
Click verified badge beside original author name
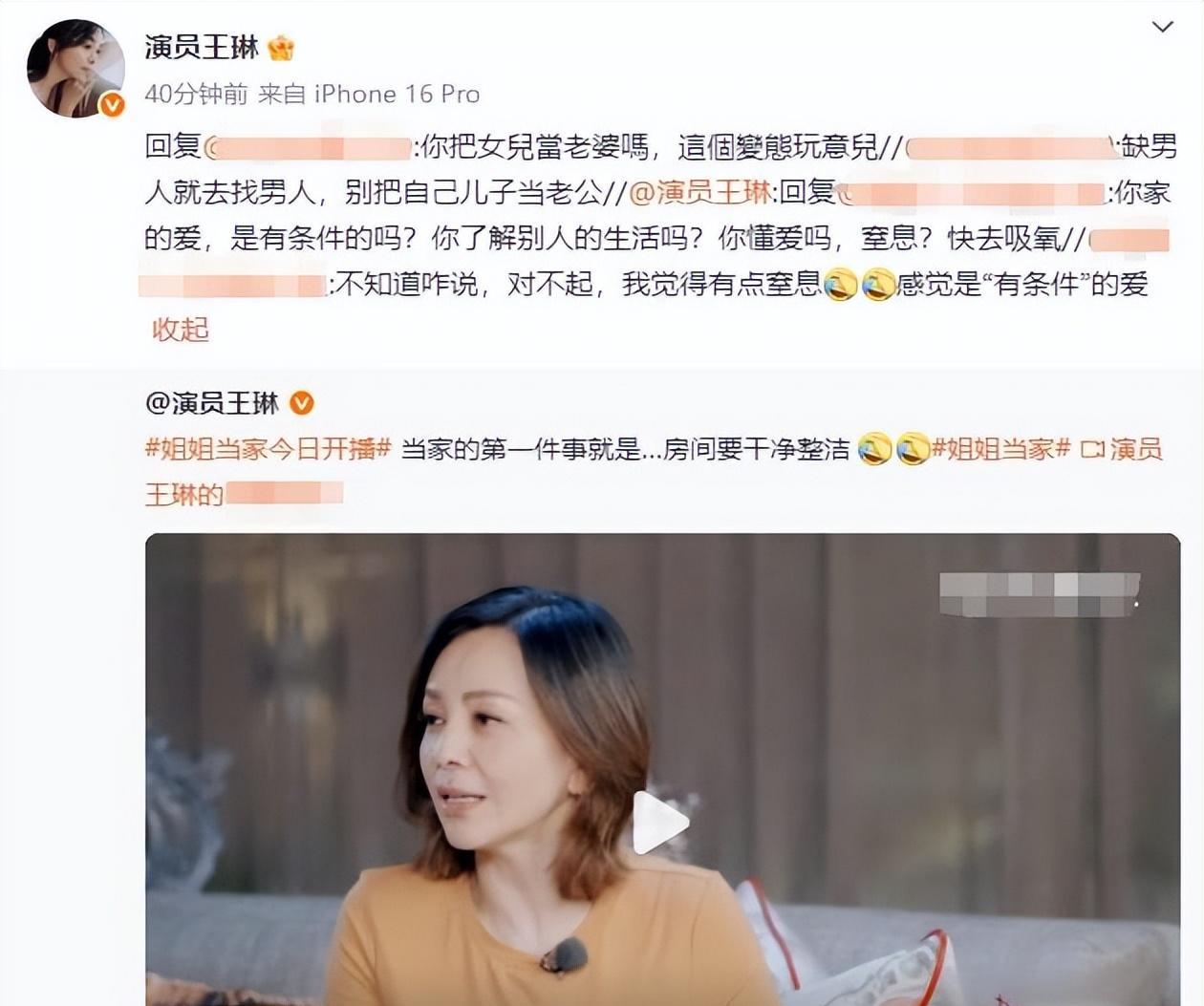pyautogui.click(x=302, y=403)
